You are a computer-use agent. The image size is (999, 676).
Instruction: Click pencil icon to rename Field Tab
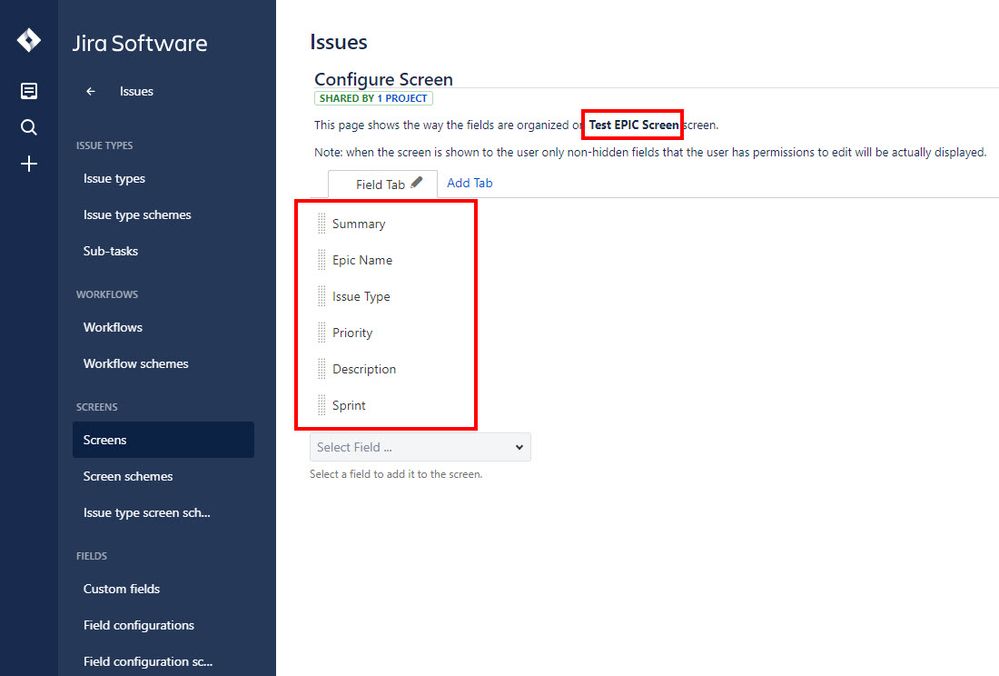pos(417,183)
